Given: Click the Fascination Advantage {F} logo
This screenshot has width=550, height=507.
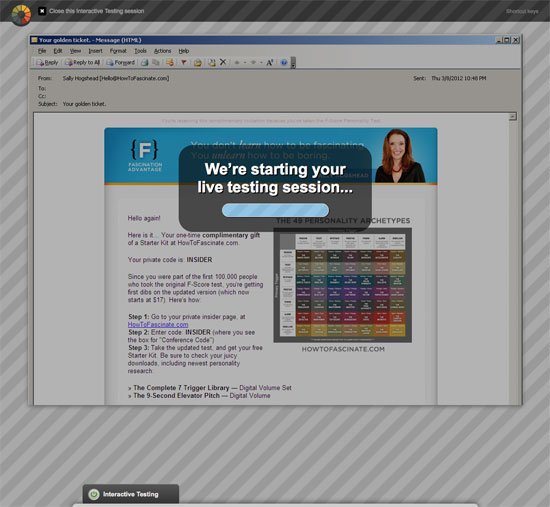Looking at the screenshot, I should (x=145, y=155).
